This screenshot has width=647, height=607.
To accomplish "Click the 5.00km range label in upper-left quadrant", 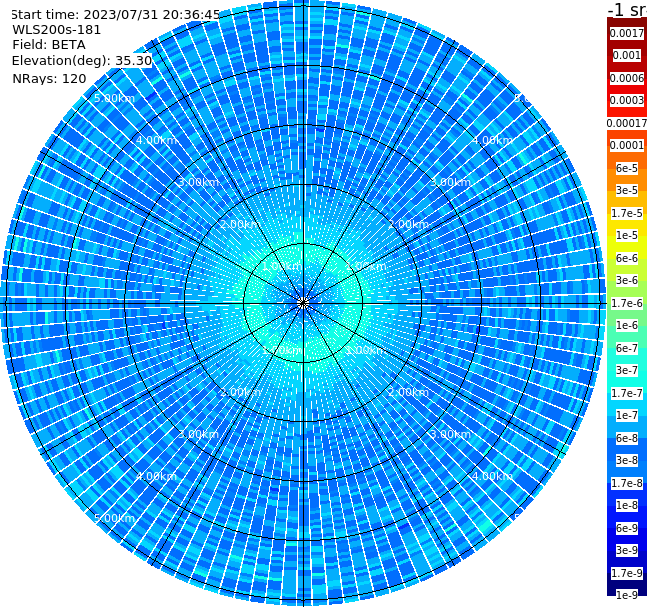I will tap(114, 98).
